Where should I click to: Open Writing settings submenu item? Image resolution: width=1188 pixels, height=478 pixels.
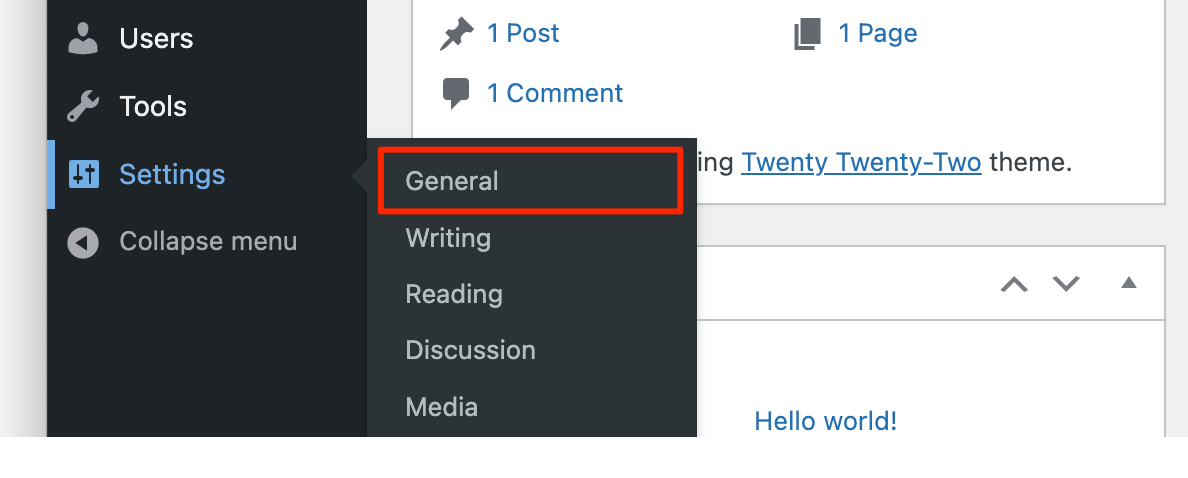(x=448, y=238)
